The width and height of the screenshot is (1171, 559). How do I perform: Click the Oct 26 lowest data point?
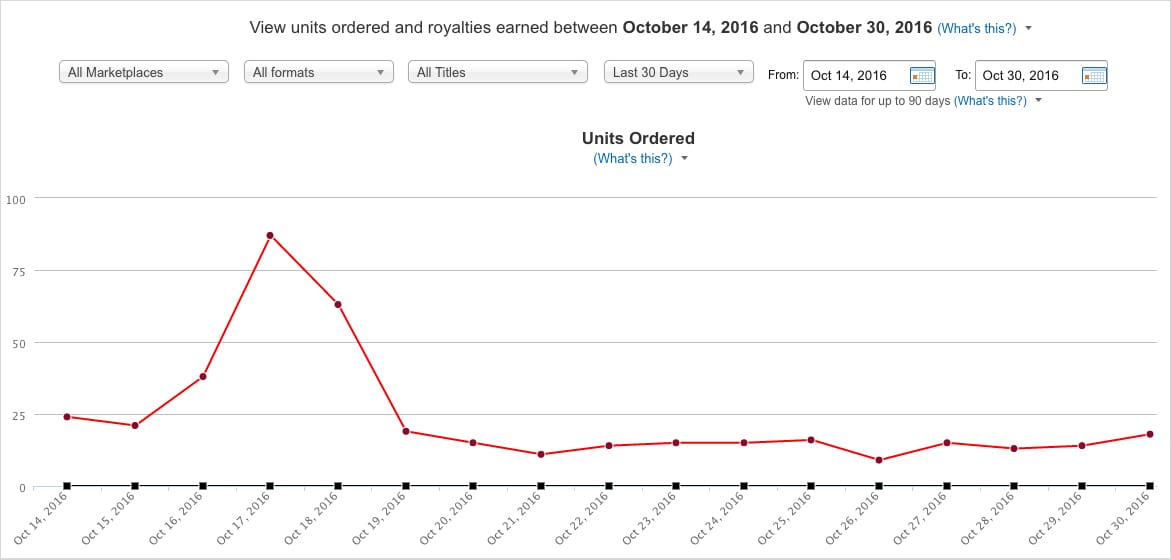click(878, 460)
